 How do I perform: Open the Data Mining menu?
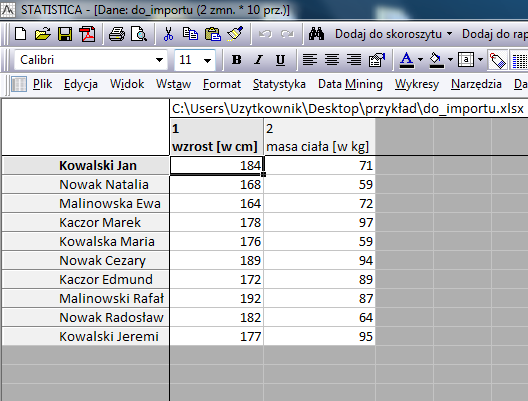350,84
